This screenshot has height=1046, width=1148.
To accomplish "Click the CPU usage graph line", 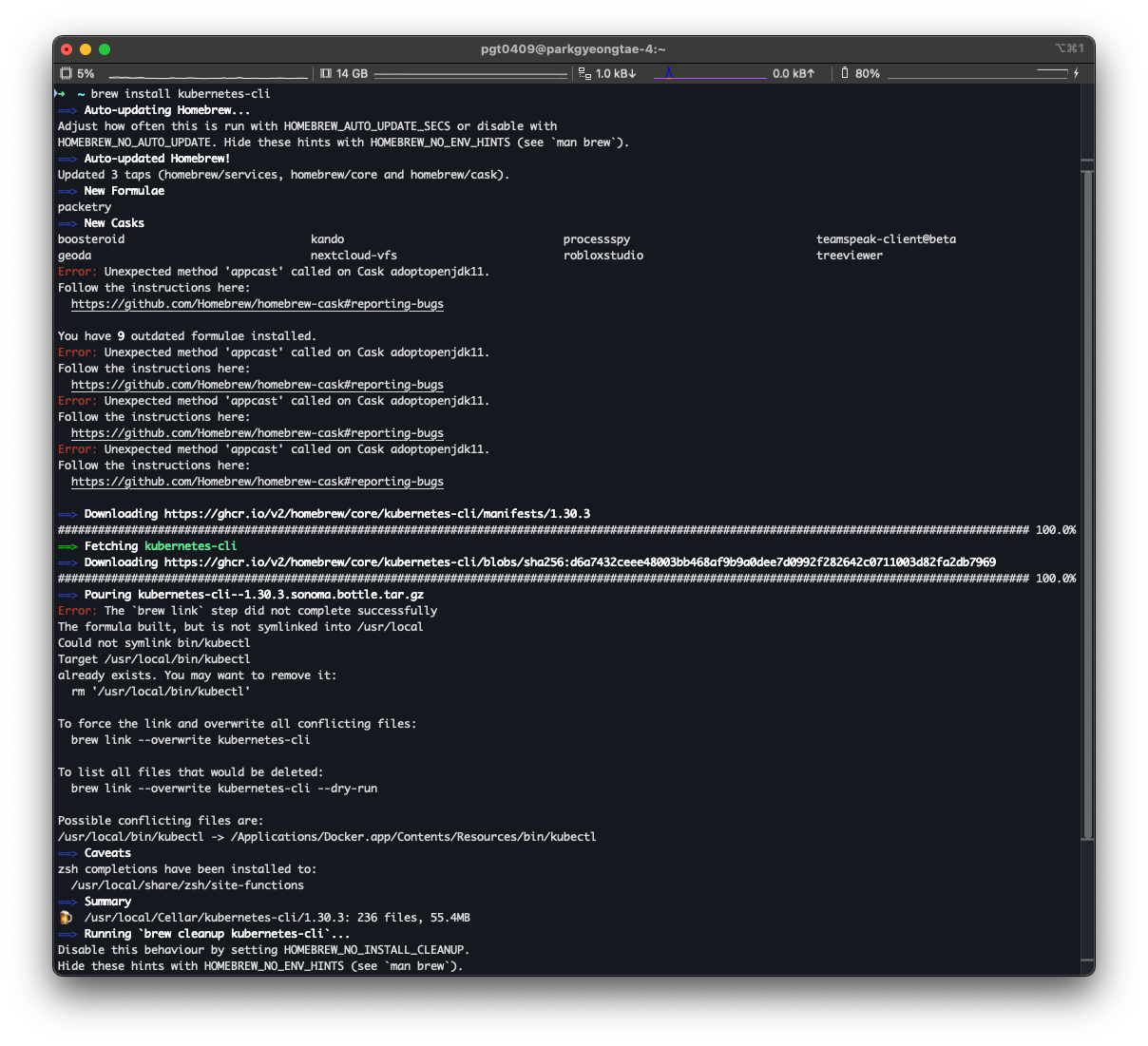I will 208,75.
